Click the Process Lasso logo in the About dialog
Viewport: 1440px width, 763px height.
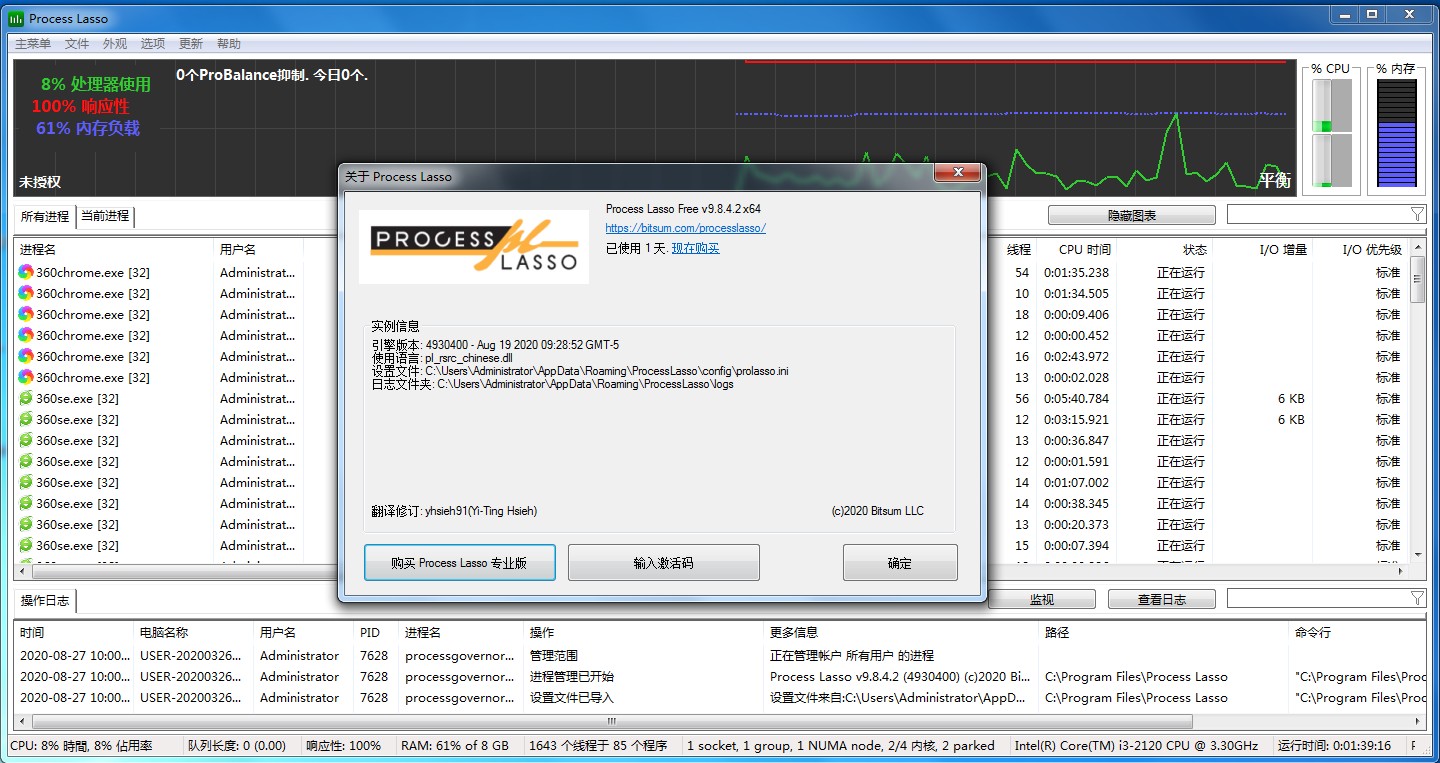[x=474, y=247]
